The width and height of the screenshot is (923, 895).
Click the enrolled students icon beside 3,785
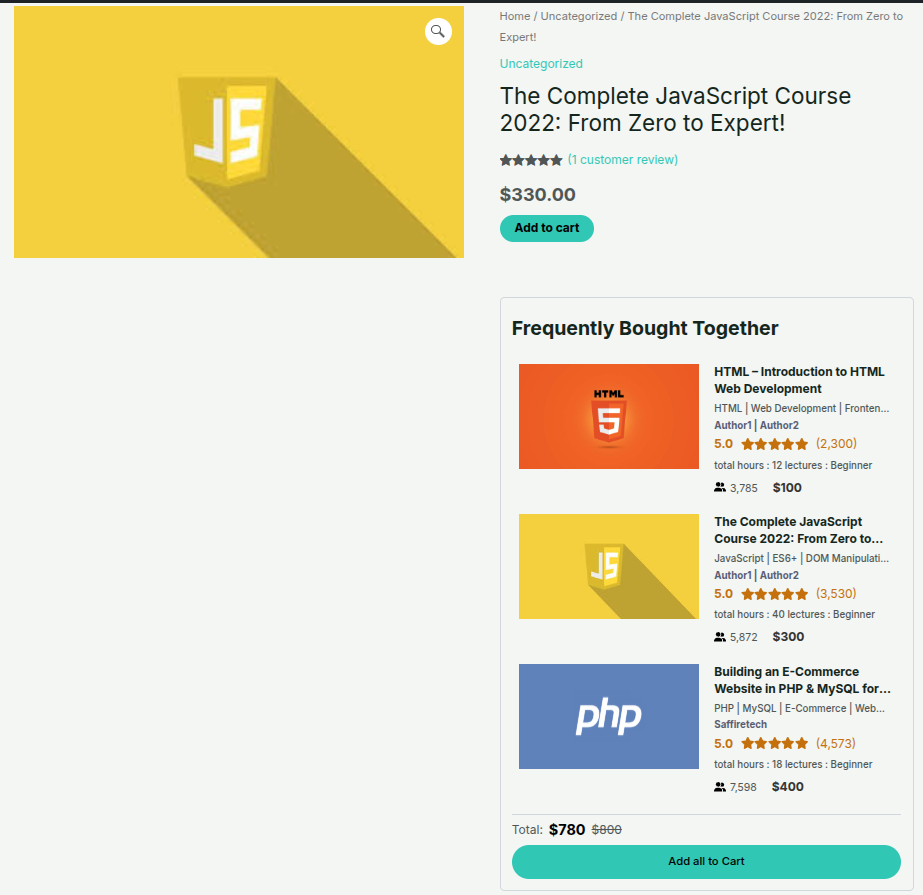[720, 488]
